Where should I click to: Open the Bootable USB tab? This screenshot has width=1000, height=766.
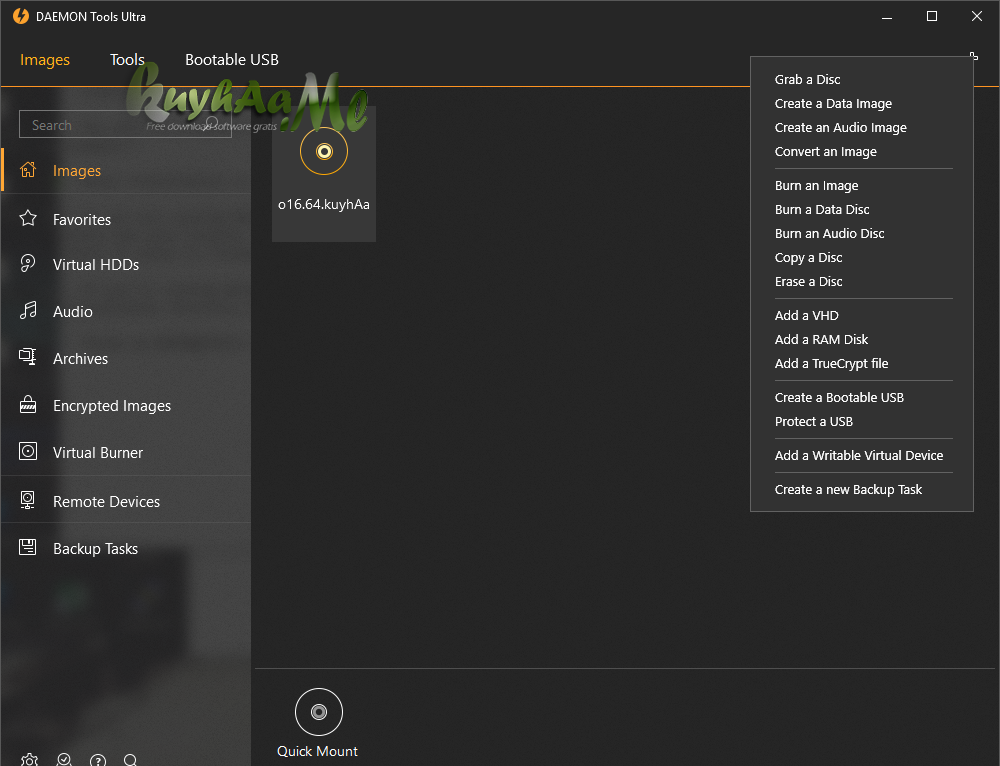[232, 59]
